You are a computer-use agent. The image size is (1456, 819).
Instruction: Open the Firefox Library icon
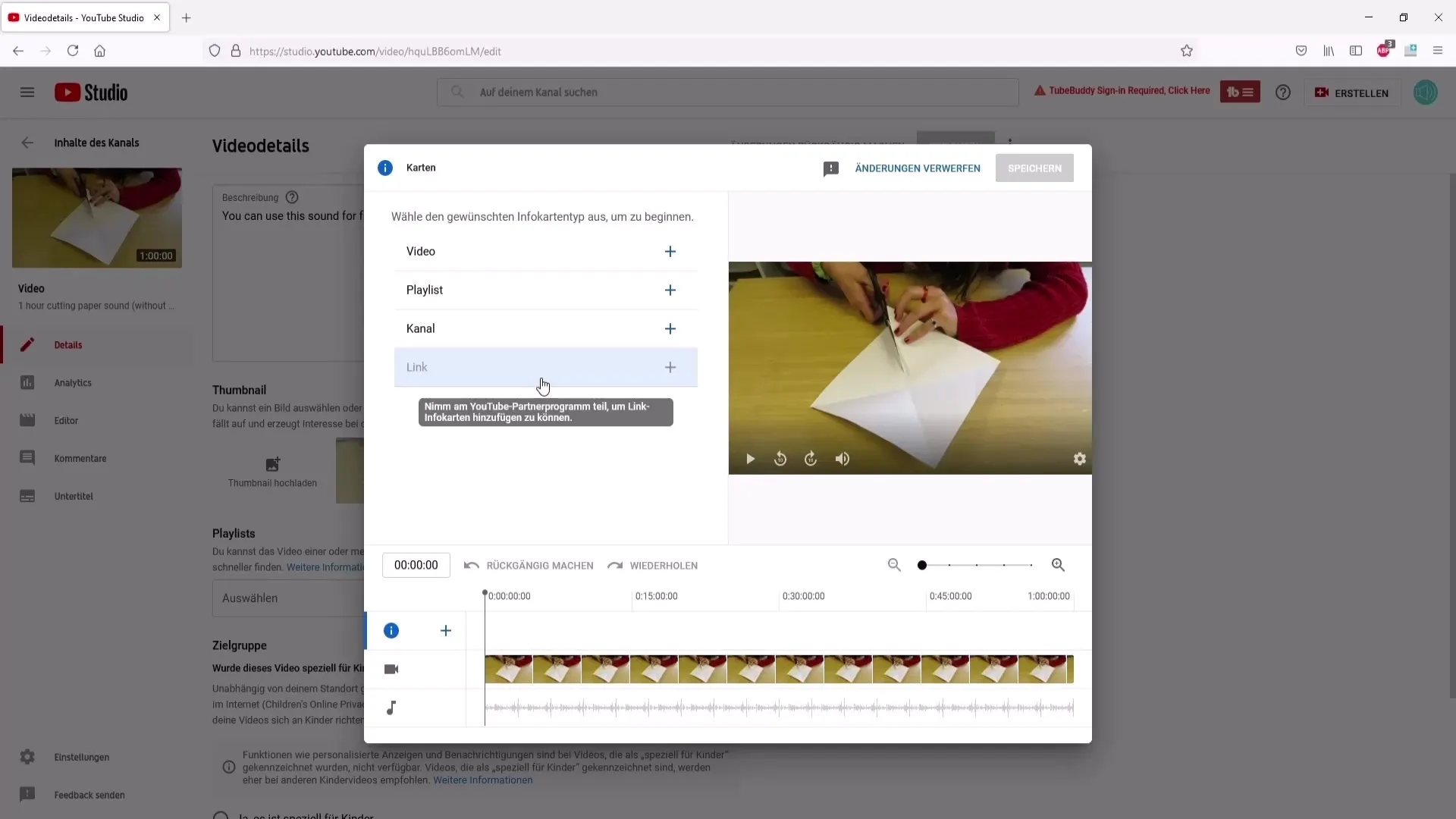pyautogui.click(x=1329, y=51)
